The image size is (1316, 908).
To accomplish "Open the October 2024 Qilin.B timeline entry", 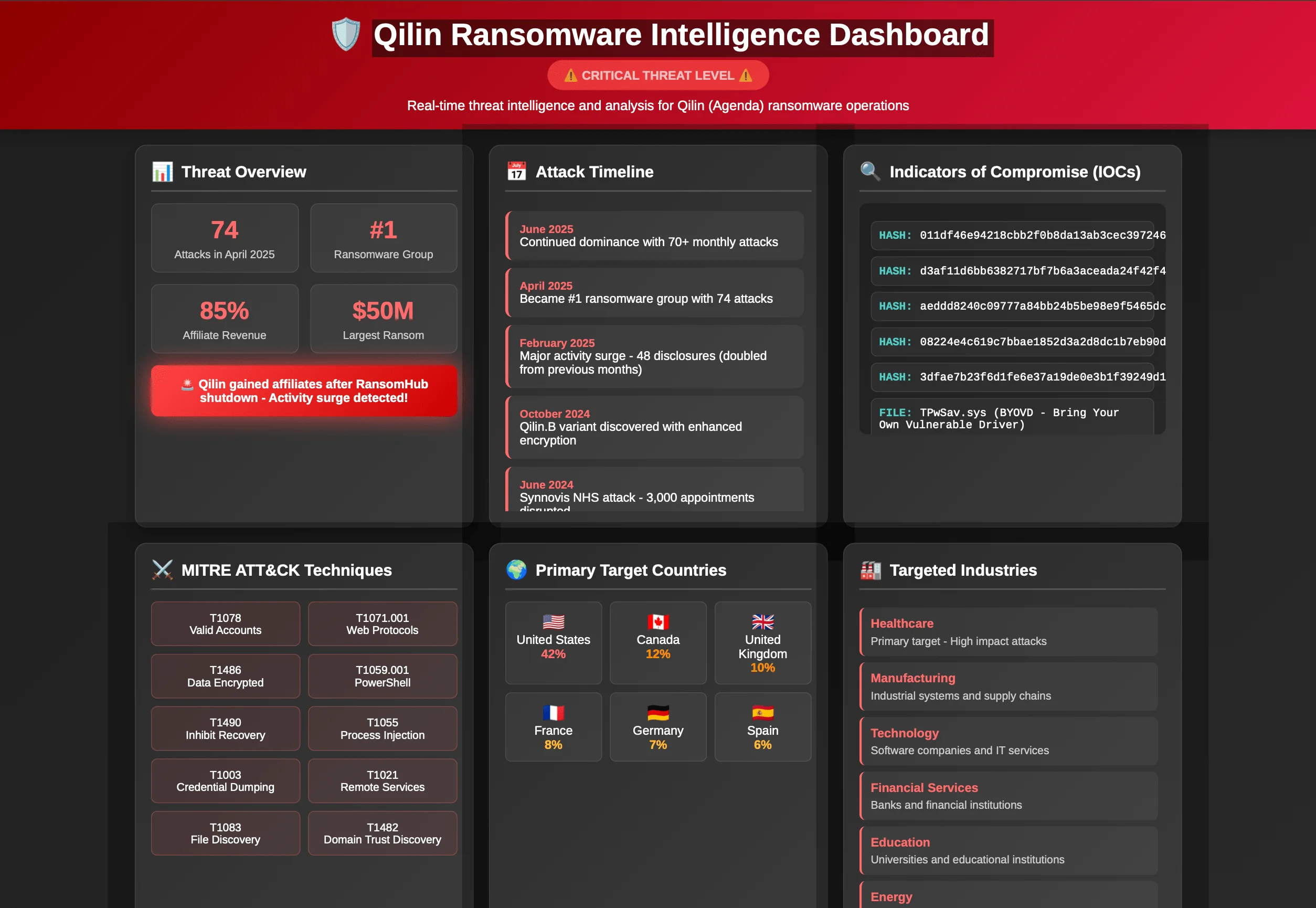I will coord(654,427).
